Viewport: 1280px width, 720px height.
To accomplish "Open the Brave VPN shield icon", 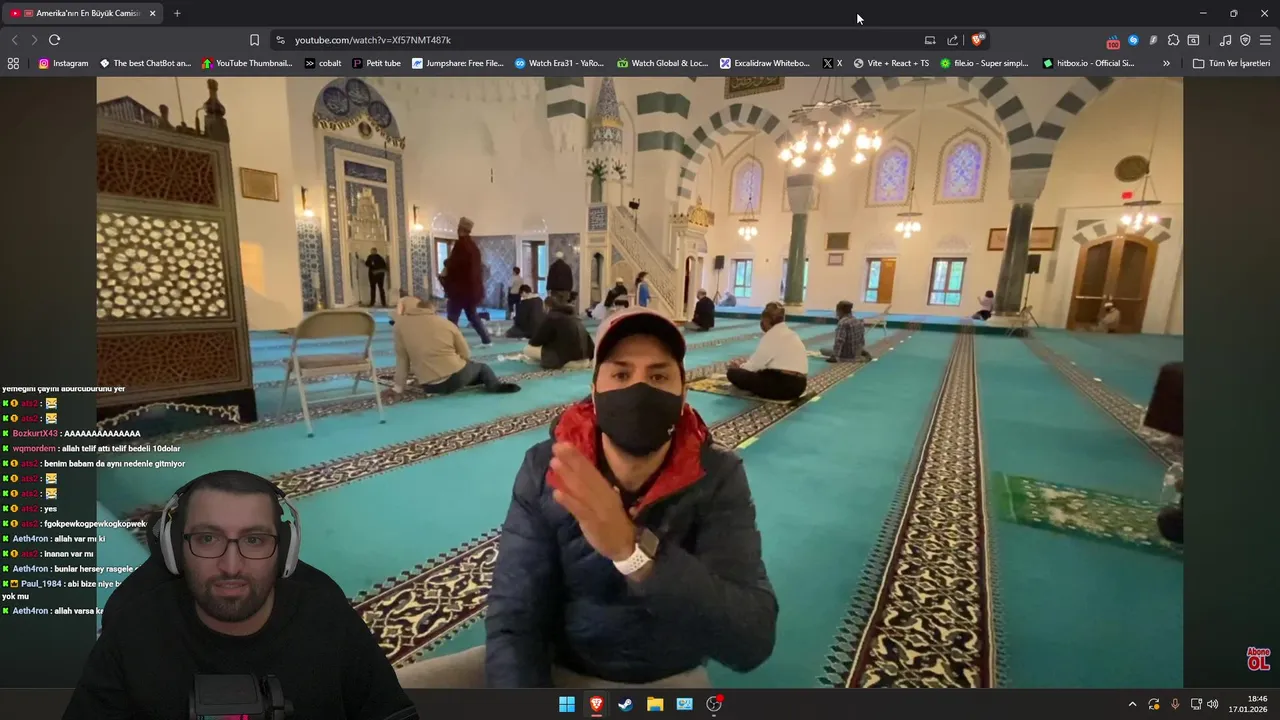I will tap(1245, 40).
